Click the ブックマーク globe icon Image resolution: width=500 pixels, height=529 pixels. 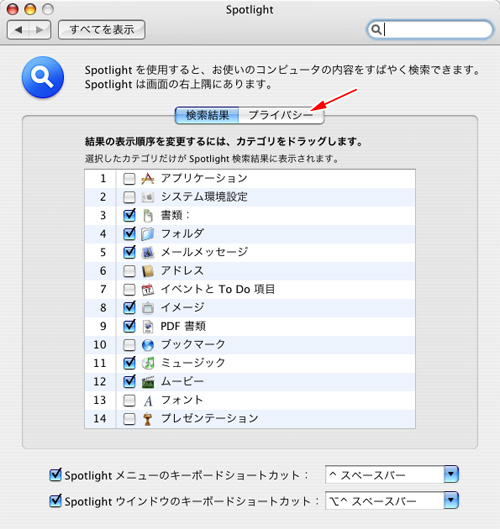(x=147, y=345)
